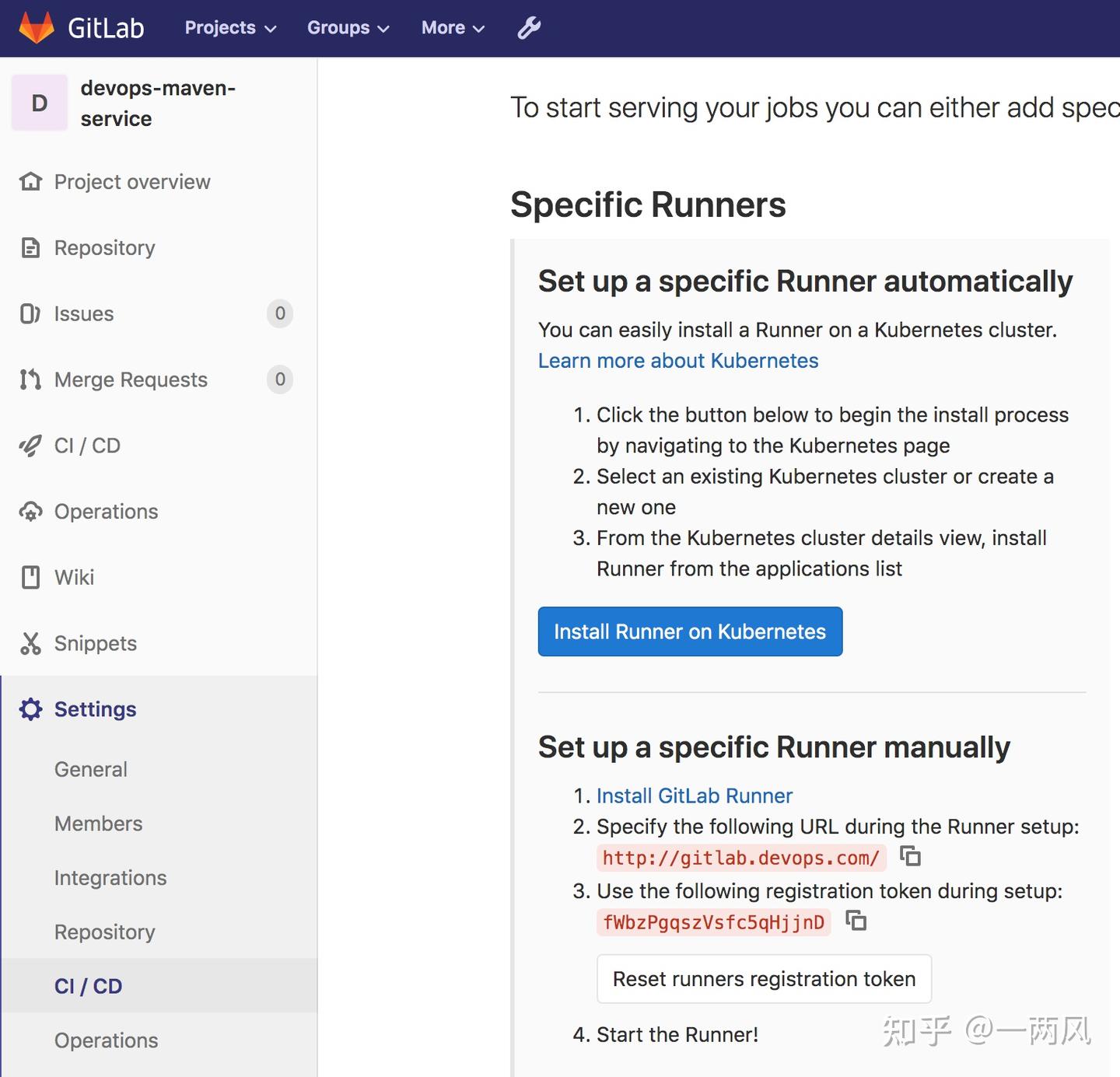Open the Groups dropdown
The image size is (1120, 1077).
pyautogui.click(x=347, y=27)
